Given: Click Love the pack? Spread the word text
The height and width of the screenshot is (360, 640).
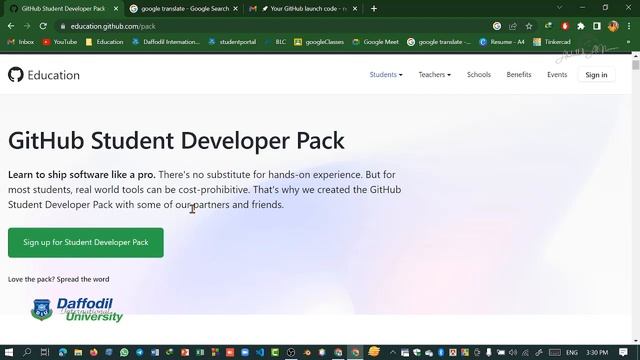Looking at the screenshot, I should click(58, 279).
